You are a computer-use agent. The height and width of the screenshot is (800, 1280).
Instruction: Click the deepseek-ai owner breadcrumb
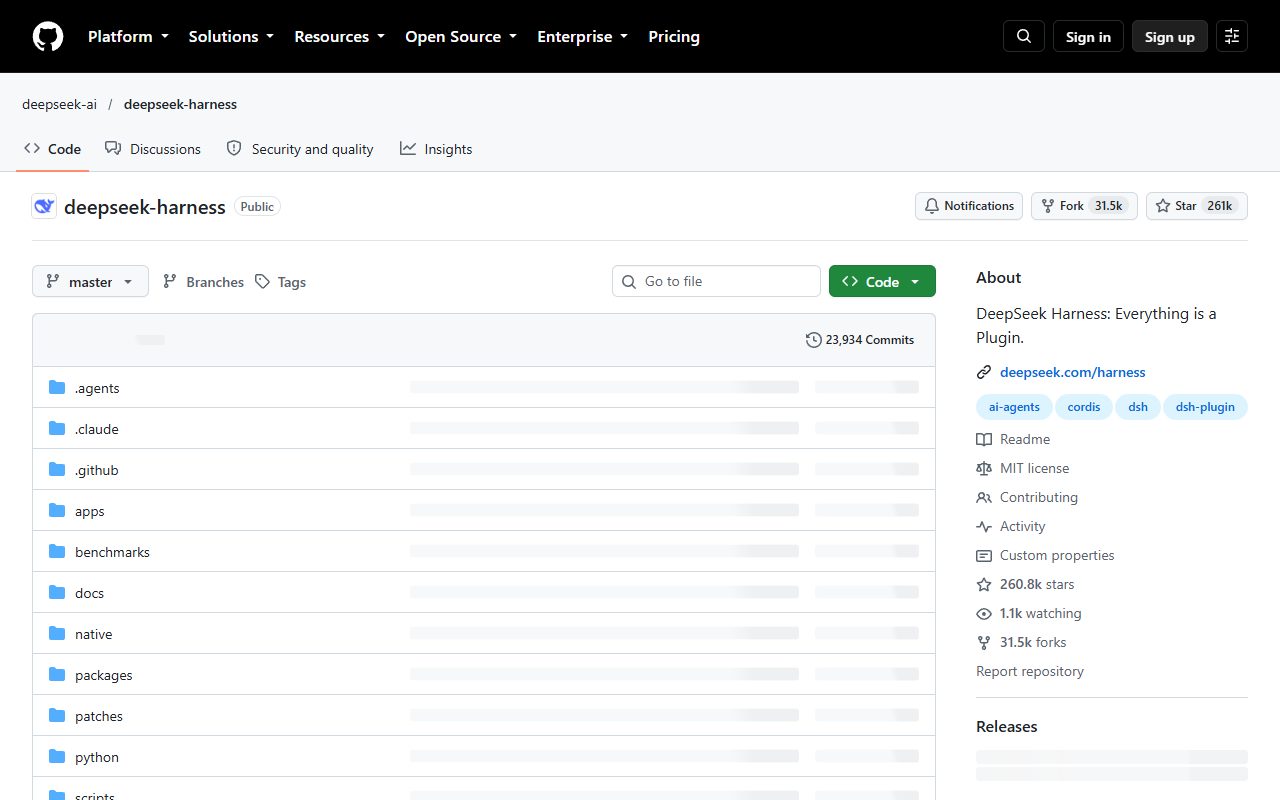[60, 104]
